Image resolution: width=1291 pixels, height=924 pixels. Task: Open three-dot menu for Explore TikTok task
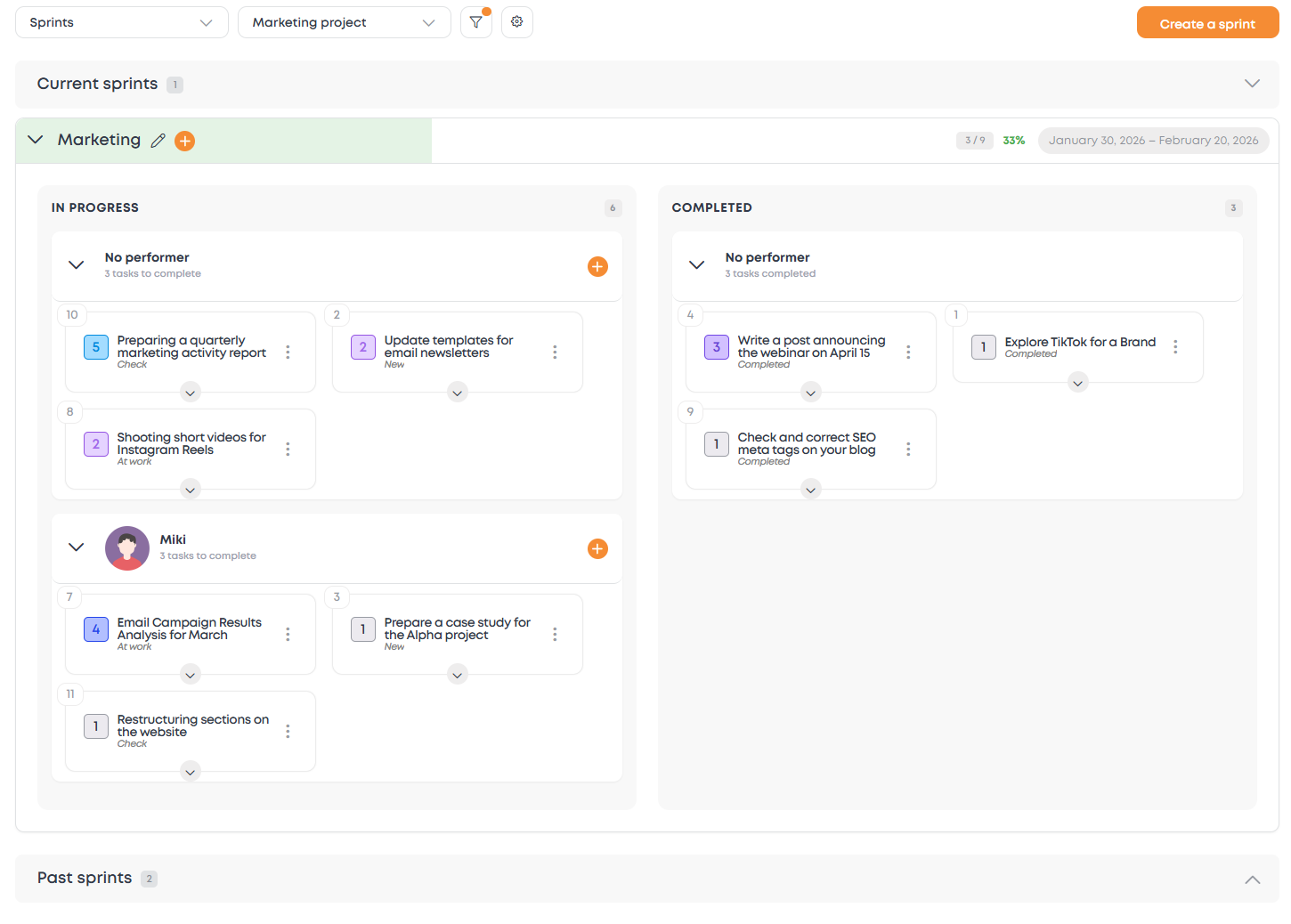pyautogui.click(x=1175, y=347)
